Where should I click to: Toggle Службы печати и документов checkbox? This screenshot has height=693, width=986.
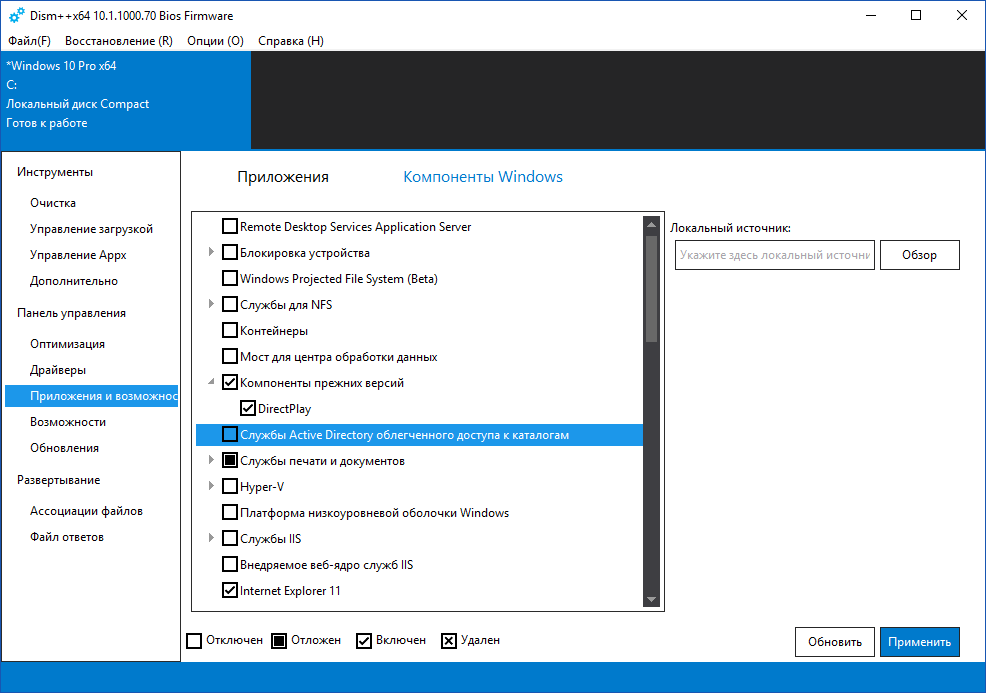[230, 460]
